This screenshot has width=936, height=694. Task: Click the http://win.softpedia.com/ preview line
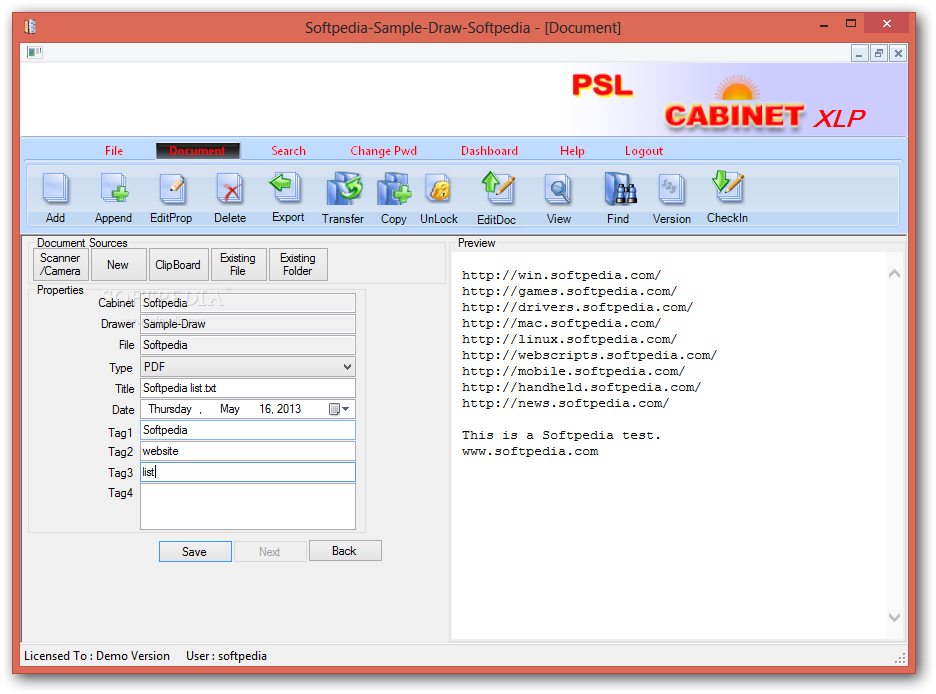coord(561,276)
